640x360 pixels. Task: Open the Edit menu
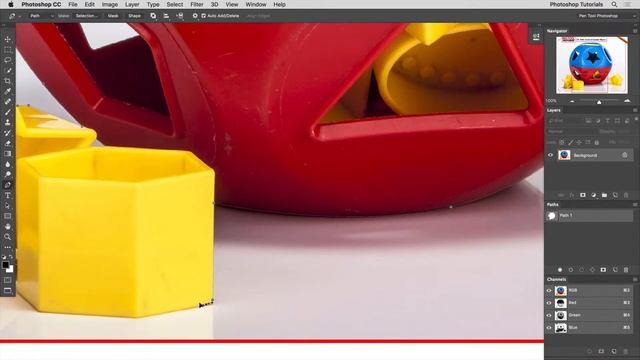coord(89,4)
